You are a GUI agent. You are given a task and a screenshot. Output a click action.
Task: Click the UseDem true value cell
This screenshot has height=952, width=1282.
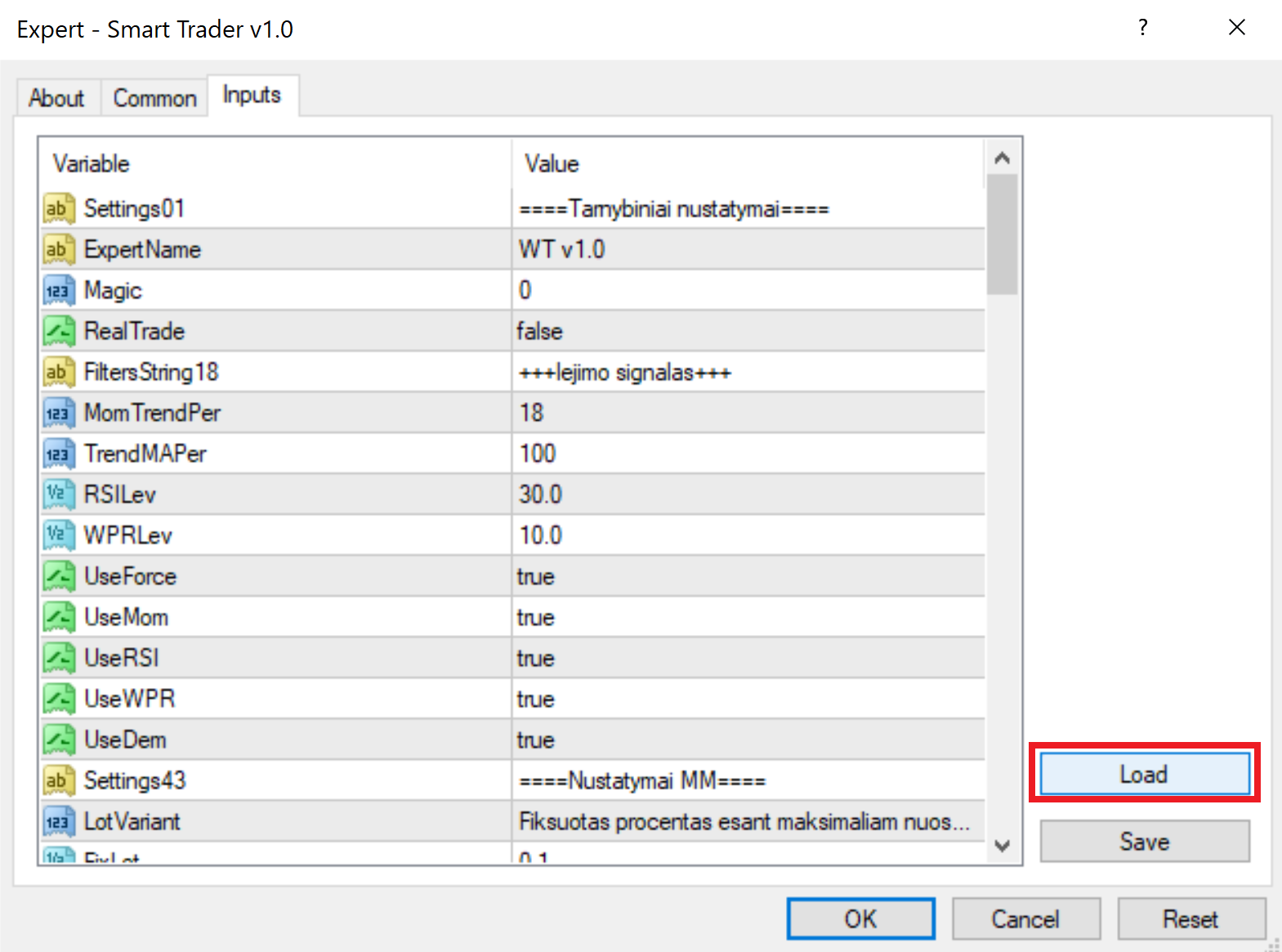[x=748, y=740]
